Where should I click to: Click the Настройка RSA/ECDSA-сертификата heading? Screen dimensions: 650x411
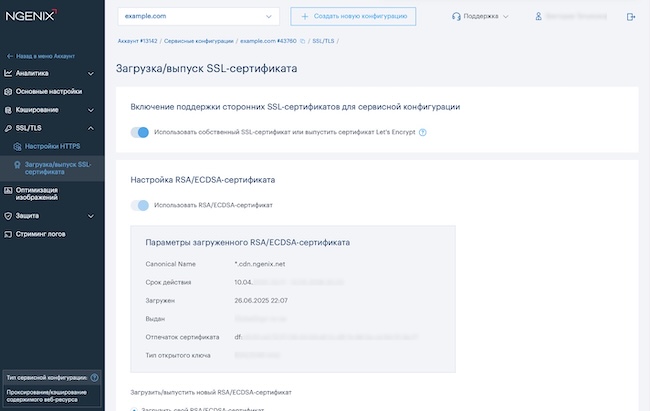tap(203, 180)
